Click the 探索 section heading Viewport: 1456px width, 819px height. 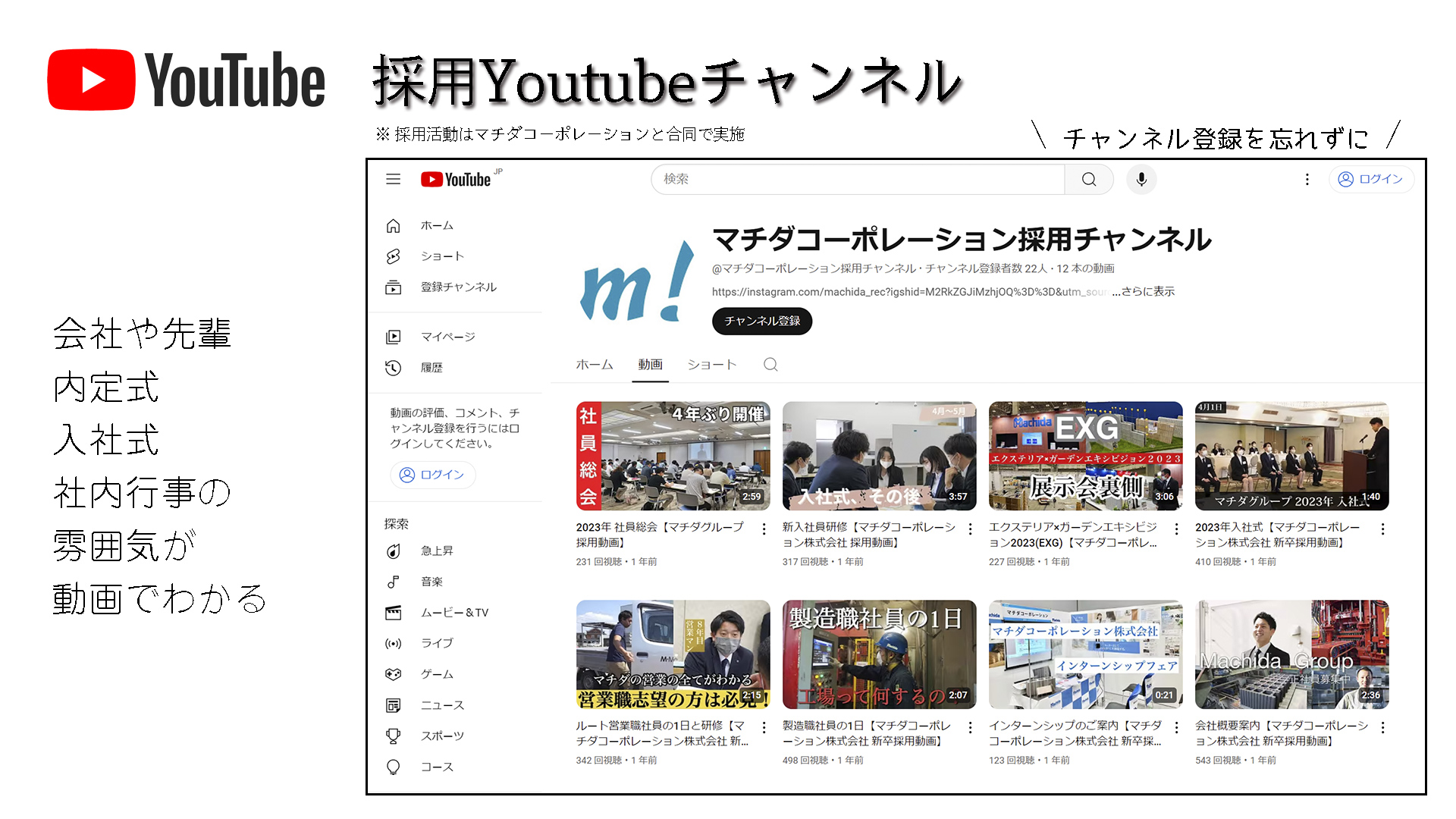point(397,524)
